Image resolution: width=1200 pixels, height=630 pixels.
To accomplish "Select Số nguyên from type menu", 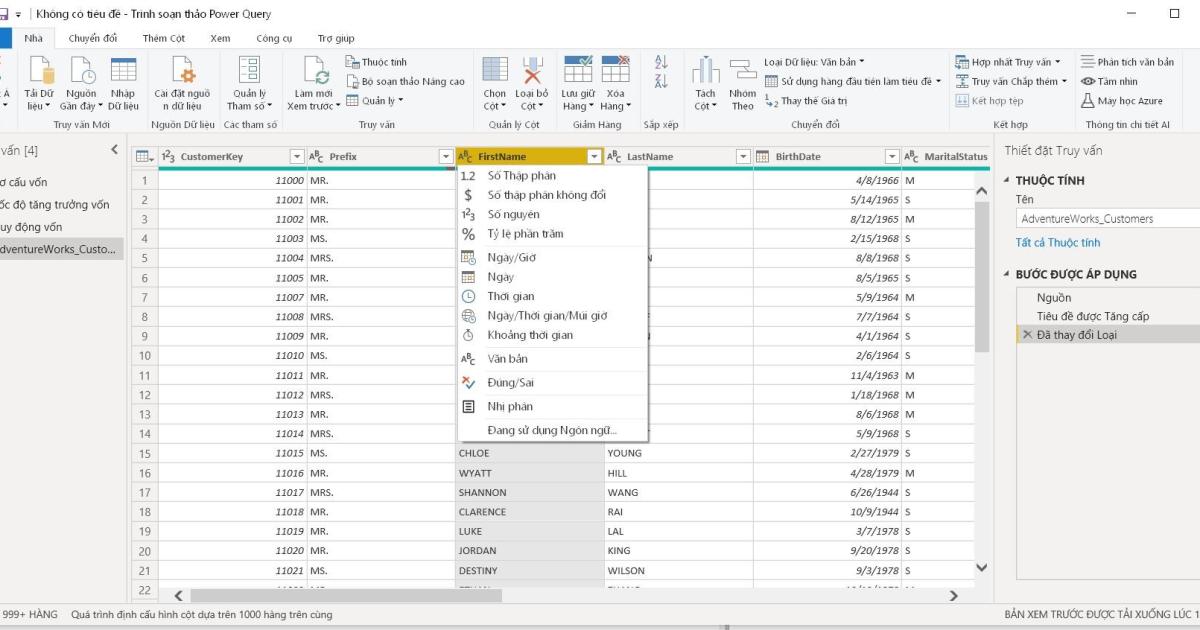I will pyautogui.click(x=513, y=215).
